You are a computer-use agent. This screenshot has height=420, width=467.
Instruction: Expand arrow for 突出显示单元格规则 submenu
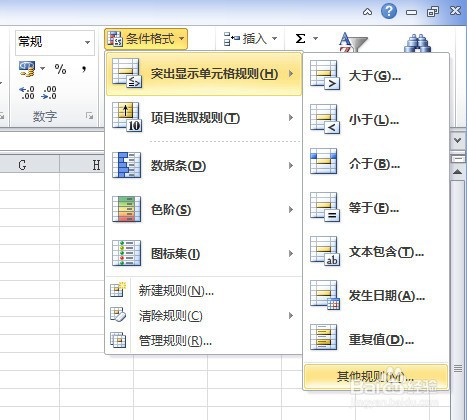click(291, 74)
